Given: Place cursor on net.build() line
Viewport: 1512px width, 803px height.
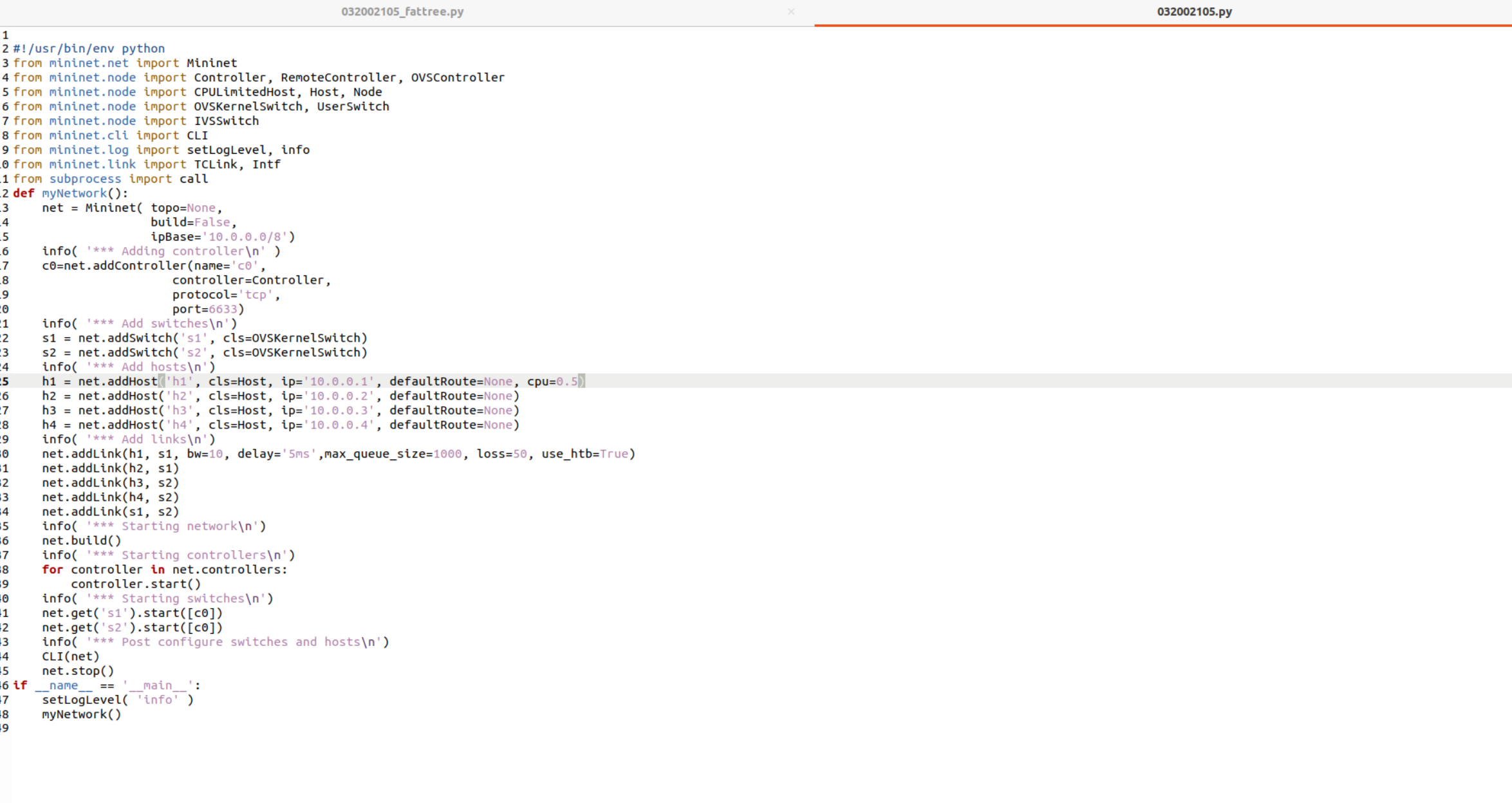Looking at the screenshot, I should point(82,540).
